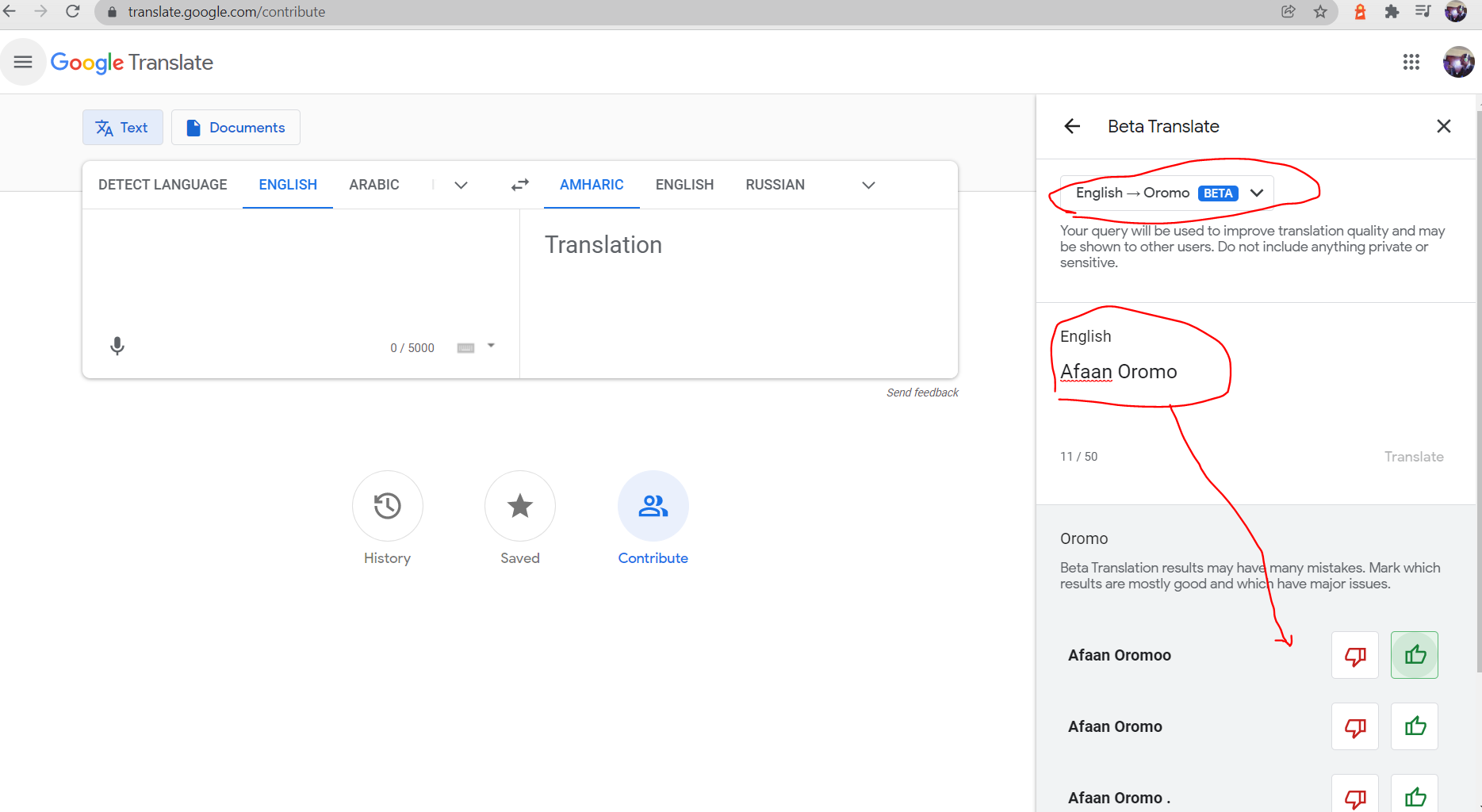Go back in Beta Translate panel
The image size is (1482, 812).
tap(1072, 126)
